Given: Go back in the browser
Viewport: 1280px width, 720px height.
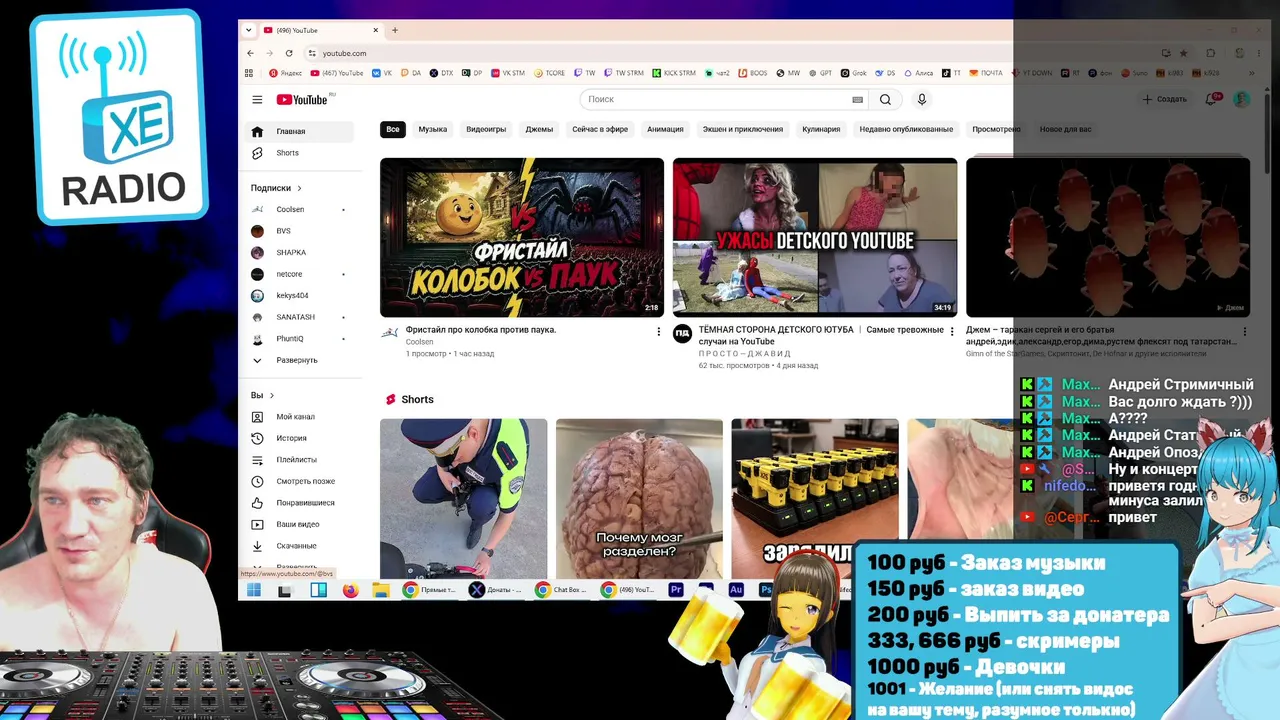Looking at the screenshot, I should [250, 53].
